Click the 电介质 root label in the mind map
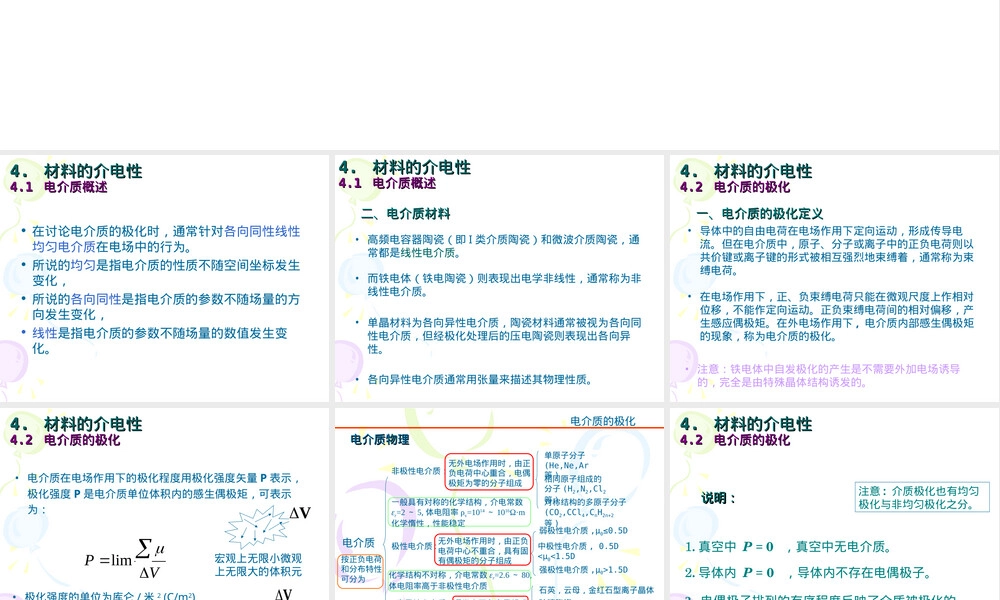This screenshot has height=600, width=1000. coord(358,543)
